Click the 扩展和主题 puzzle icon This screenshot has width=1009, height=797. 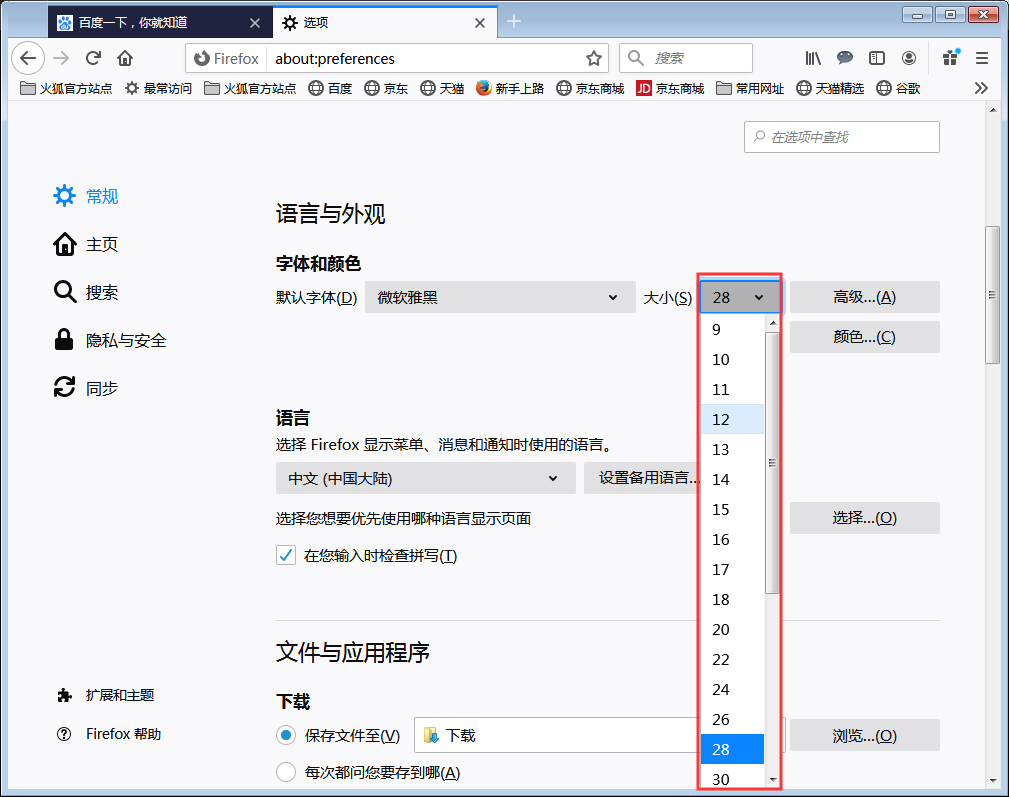pyautogui.click(x=63, y=694)
